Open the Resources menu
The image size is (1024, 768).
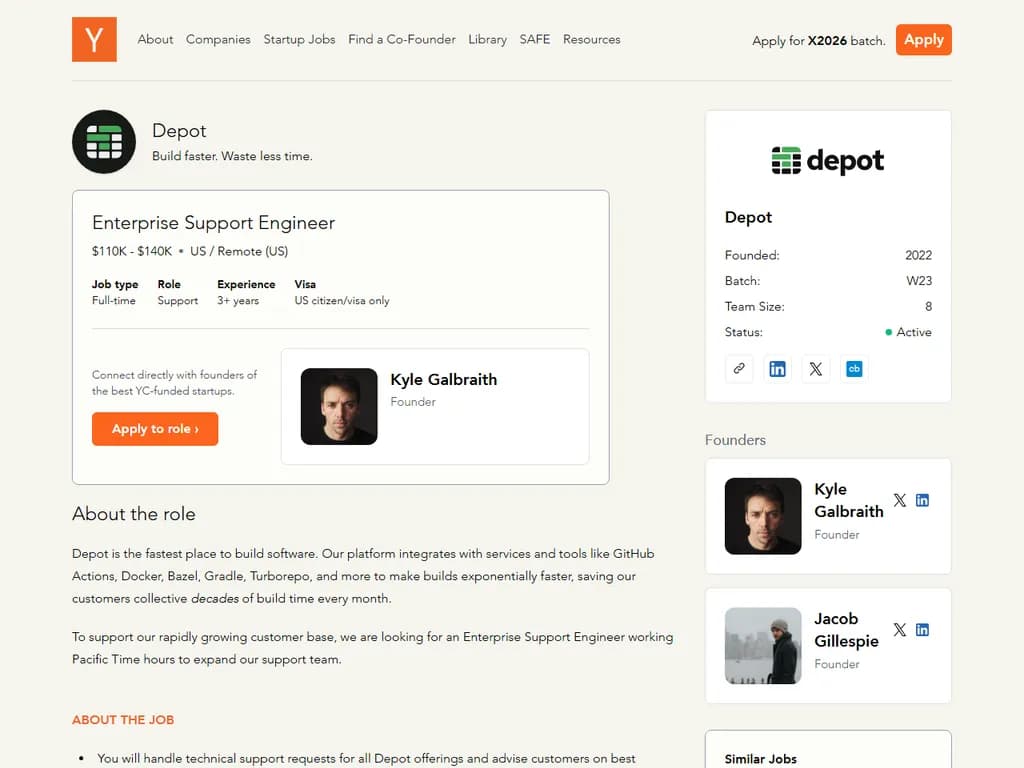(591, 40)
